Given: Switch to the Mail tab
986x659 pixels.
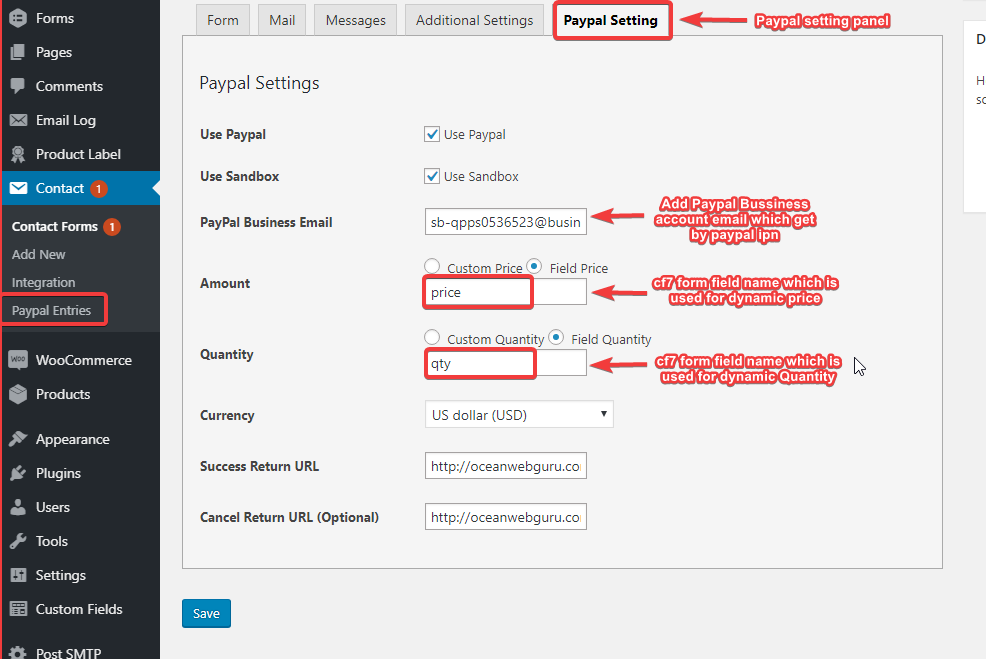Looking at the screenshot, I should (x=282, y=20).
